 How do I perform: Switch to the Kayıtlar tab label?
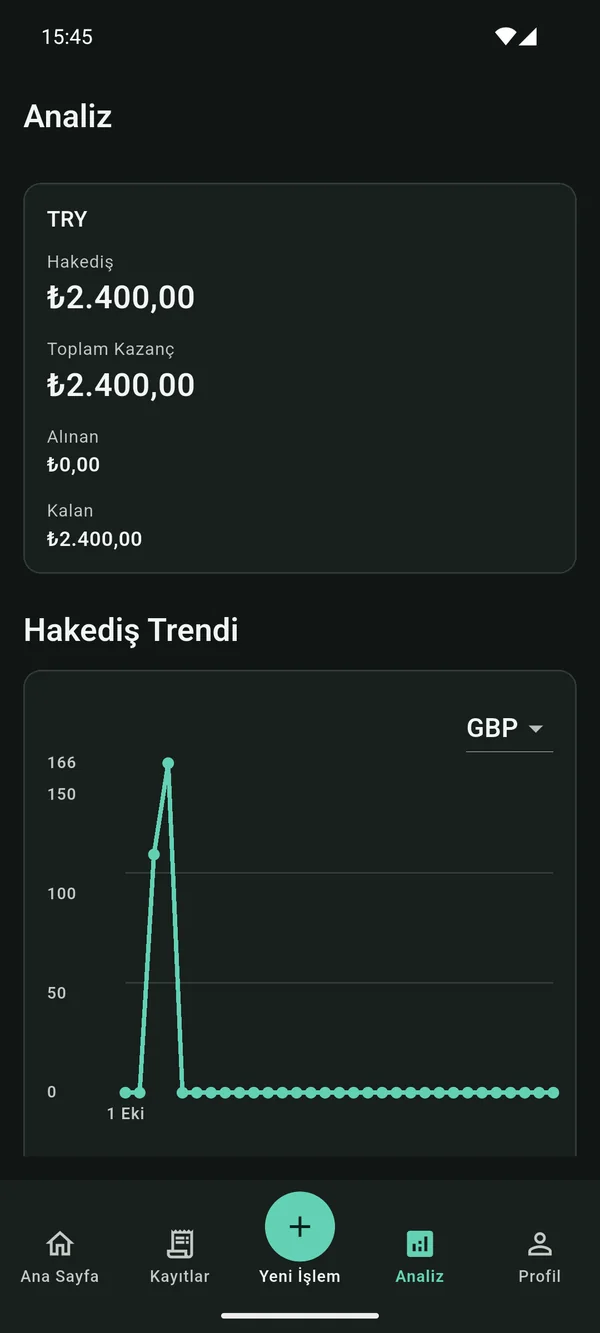click(x=180, y=1276)
